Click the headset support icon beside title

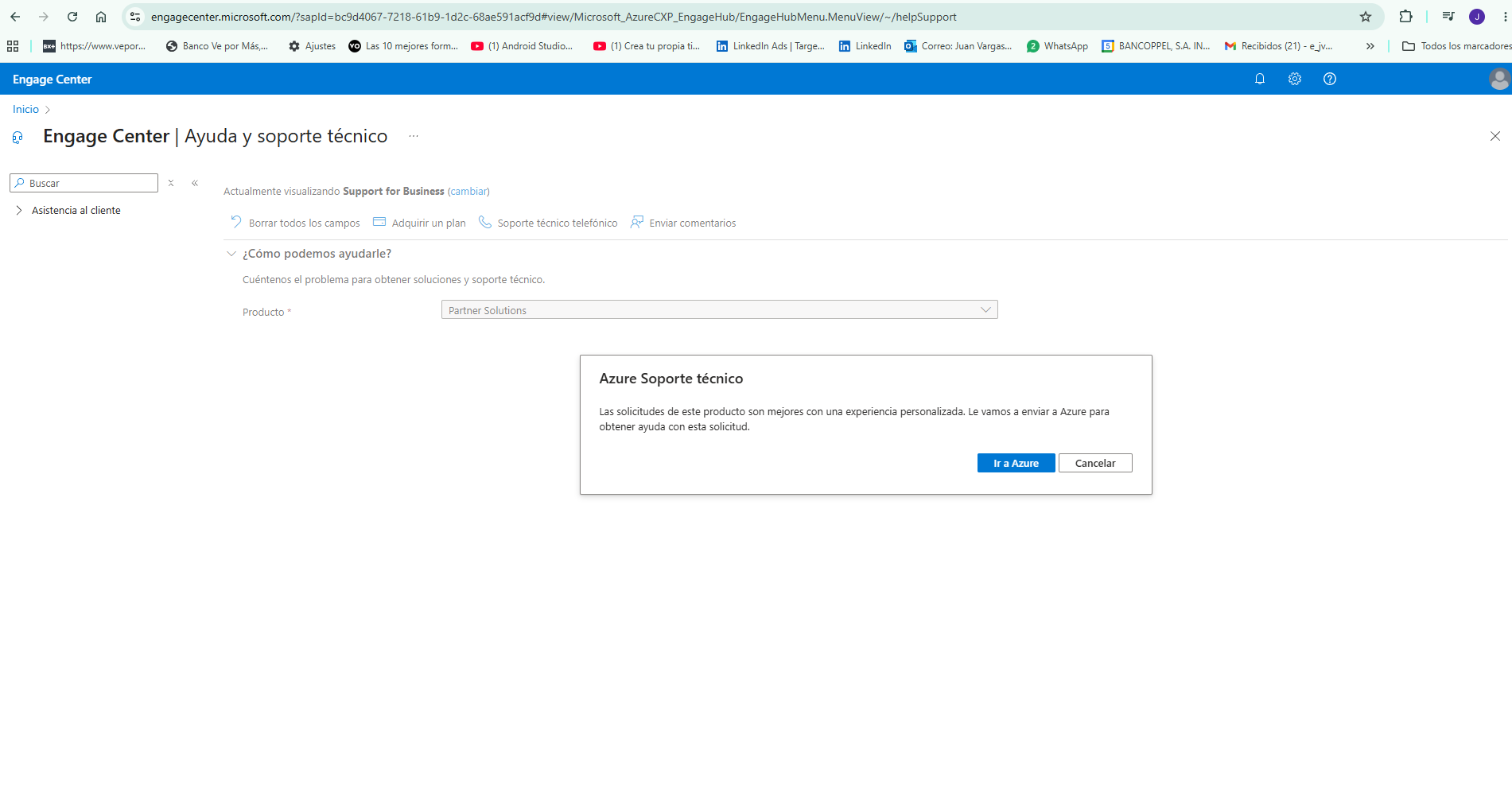(x=17, y=138)
